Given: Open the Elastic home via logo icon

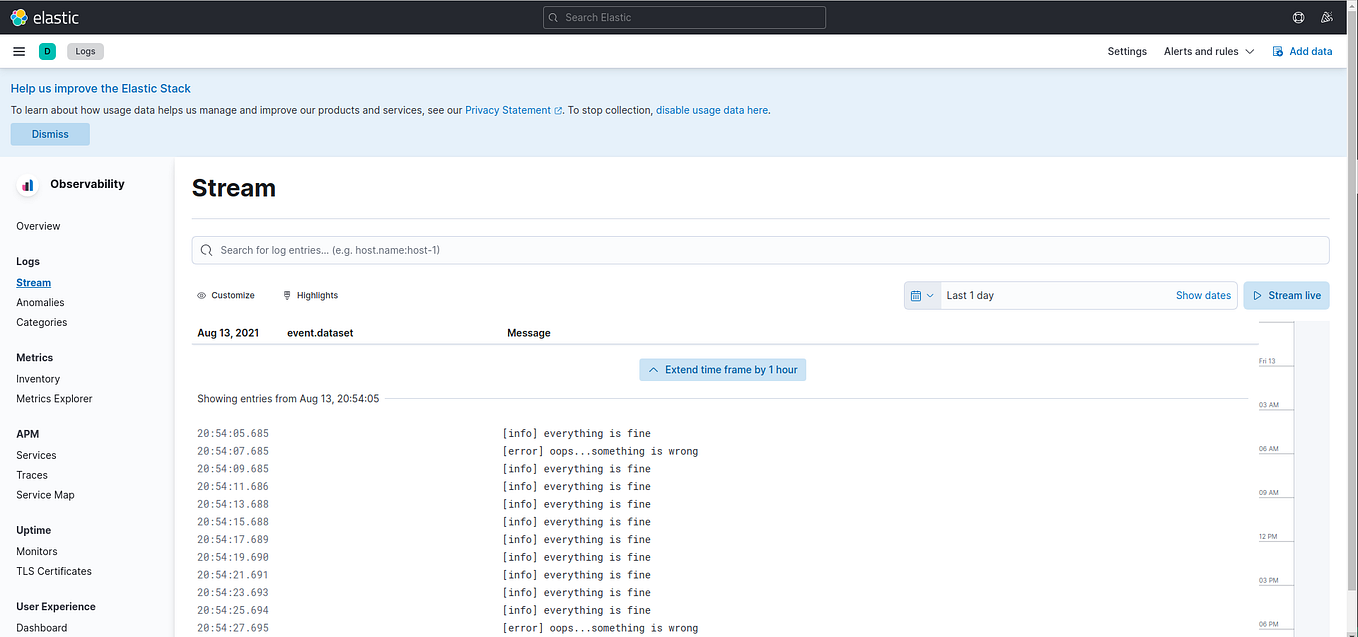Looking at the screenshot, I should [x=17, y=16].
